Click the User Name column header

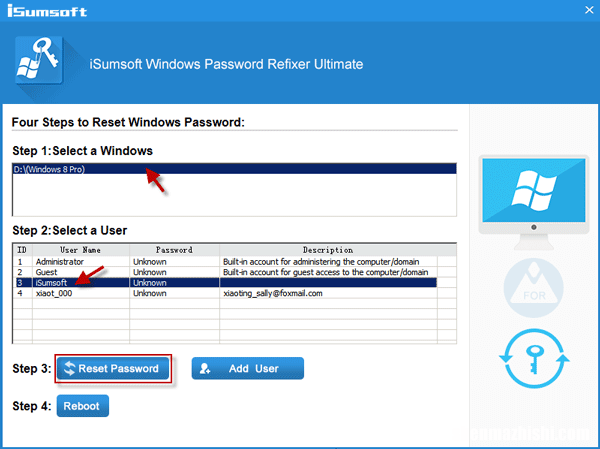(80, 250)
